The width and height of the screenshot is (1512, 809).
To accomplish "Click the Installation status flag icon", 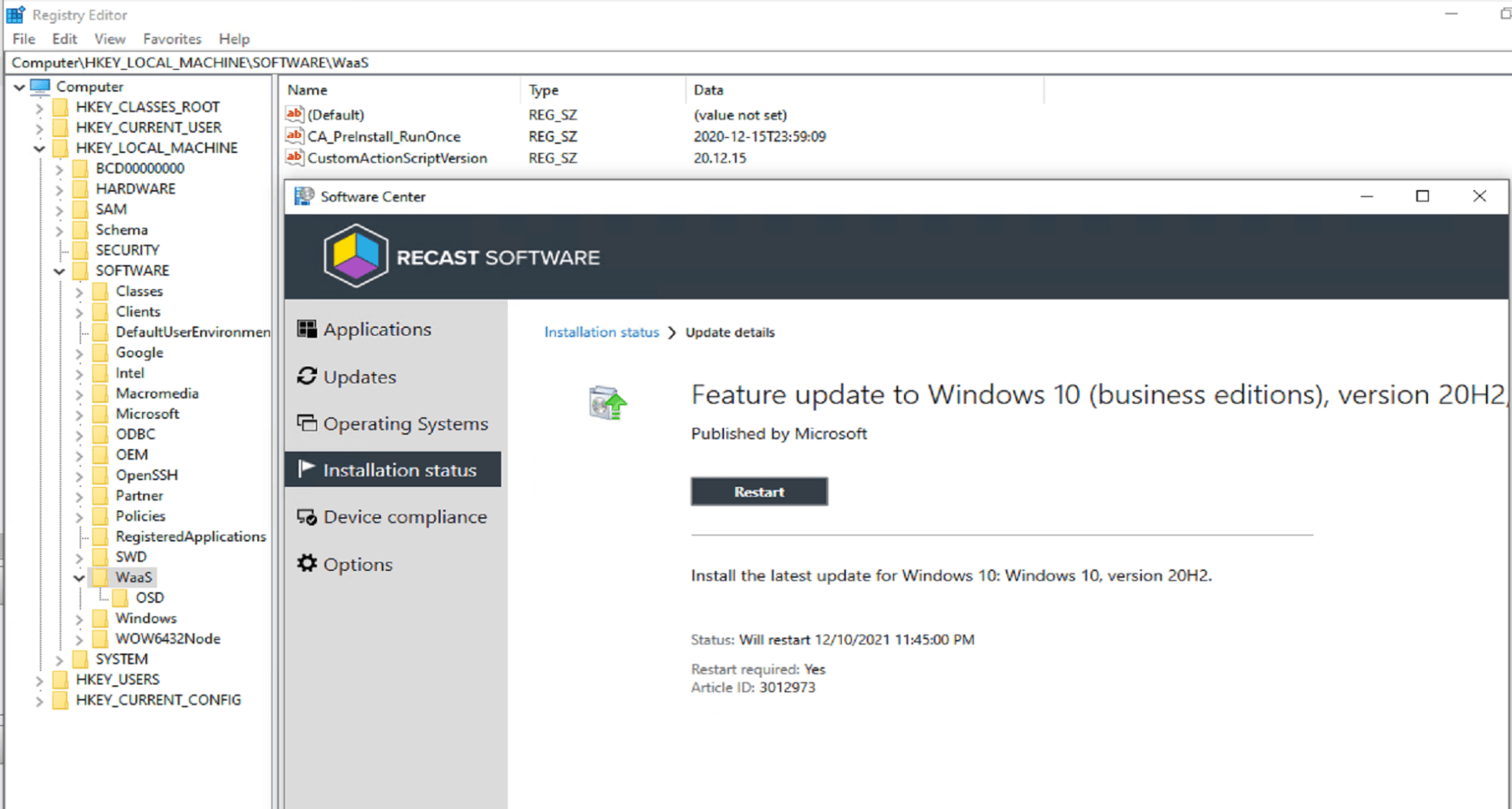I will tap(307, 469).
